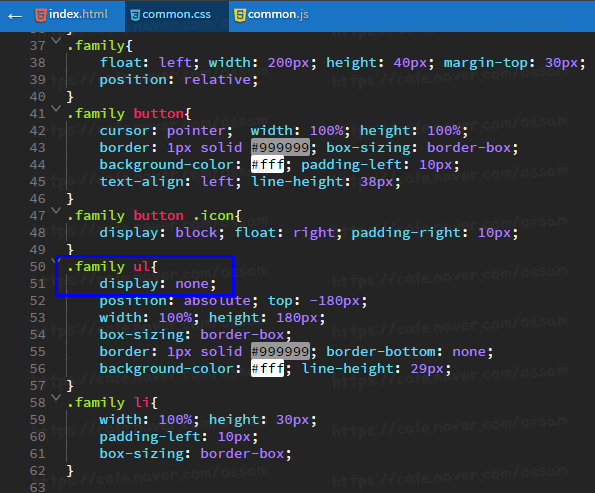Click 'border-box' value on line 61
595x493 pixels.
(x=242, y=454)
